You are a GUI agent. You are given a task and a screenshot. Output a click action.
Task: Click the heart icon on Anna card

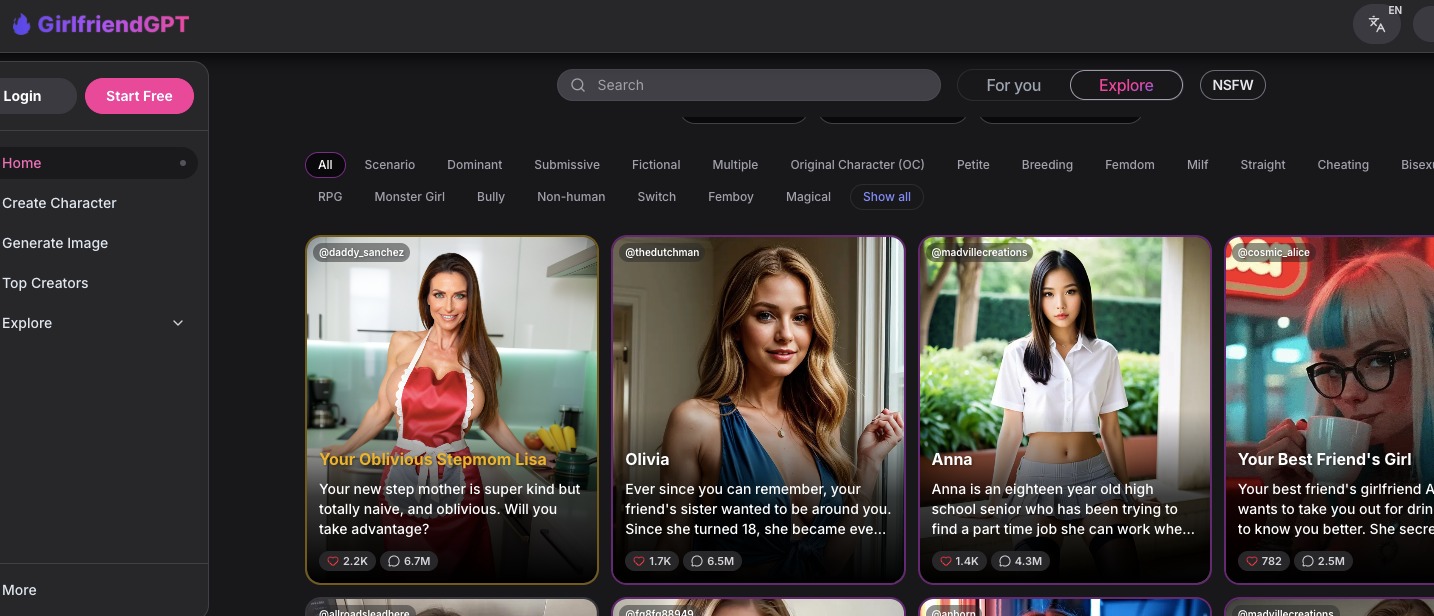(945, 561)
